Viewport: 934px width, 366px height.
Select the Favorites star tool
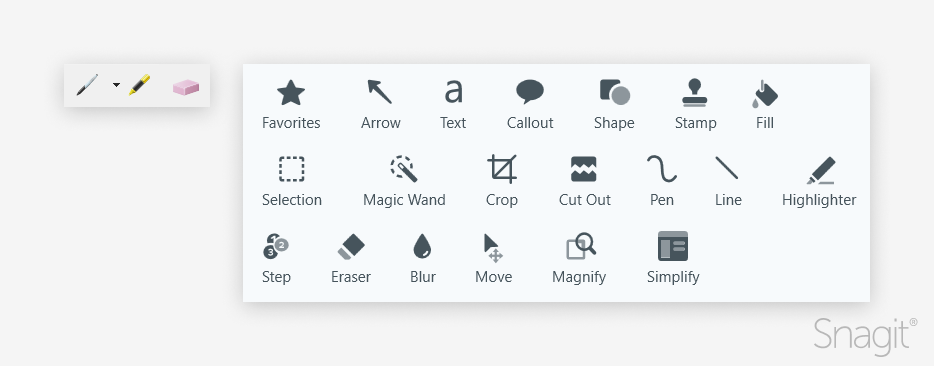(x=291, y=105)
